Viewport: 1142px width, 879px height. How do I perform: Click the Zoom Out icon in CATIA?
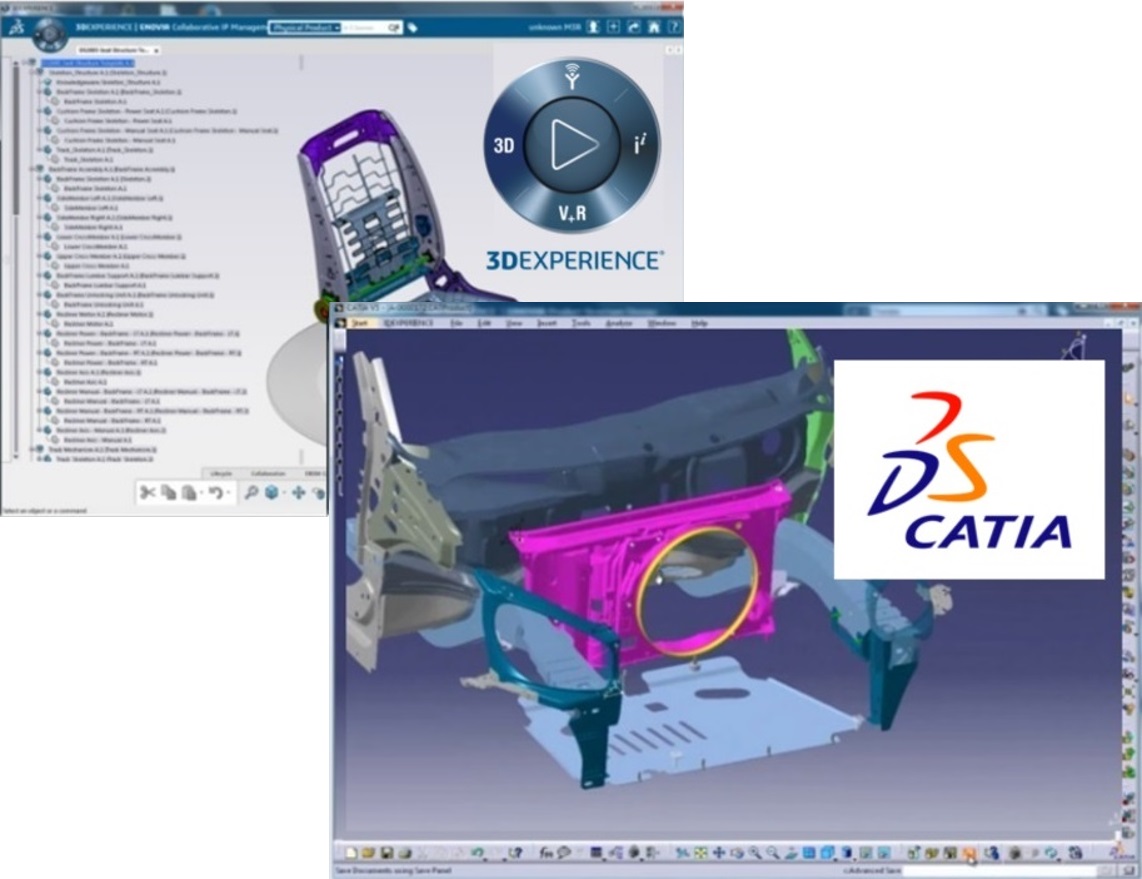point(773,853)
